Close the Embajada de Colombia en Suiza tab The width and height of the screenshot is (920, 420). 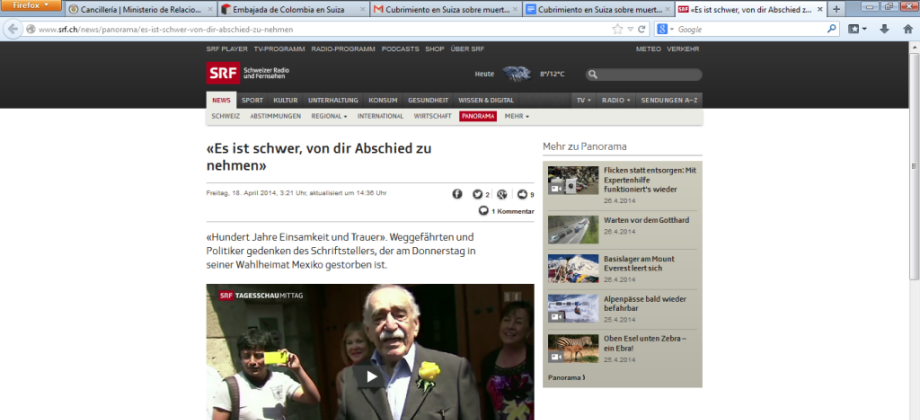[362, 9]
